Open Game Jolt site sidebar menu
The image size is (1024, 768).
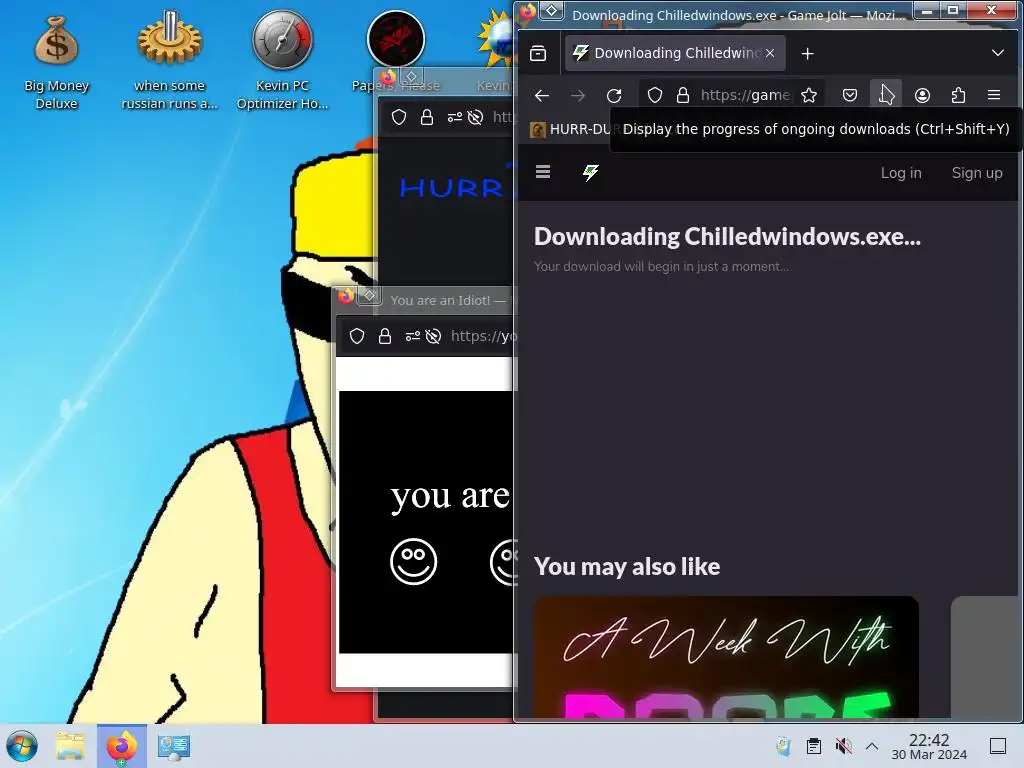[543, 172]
